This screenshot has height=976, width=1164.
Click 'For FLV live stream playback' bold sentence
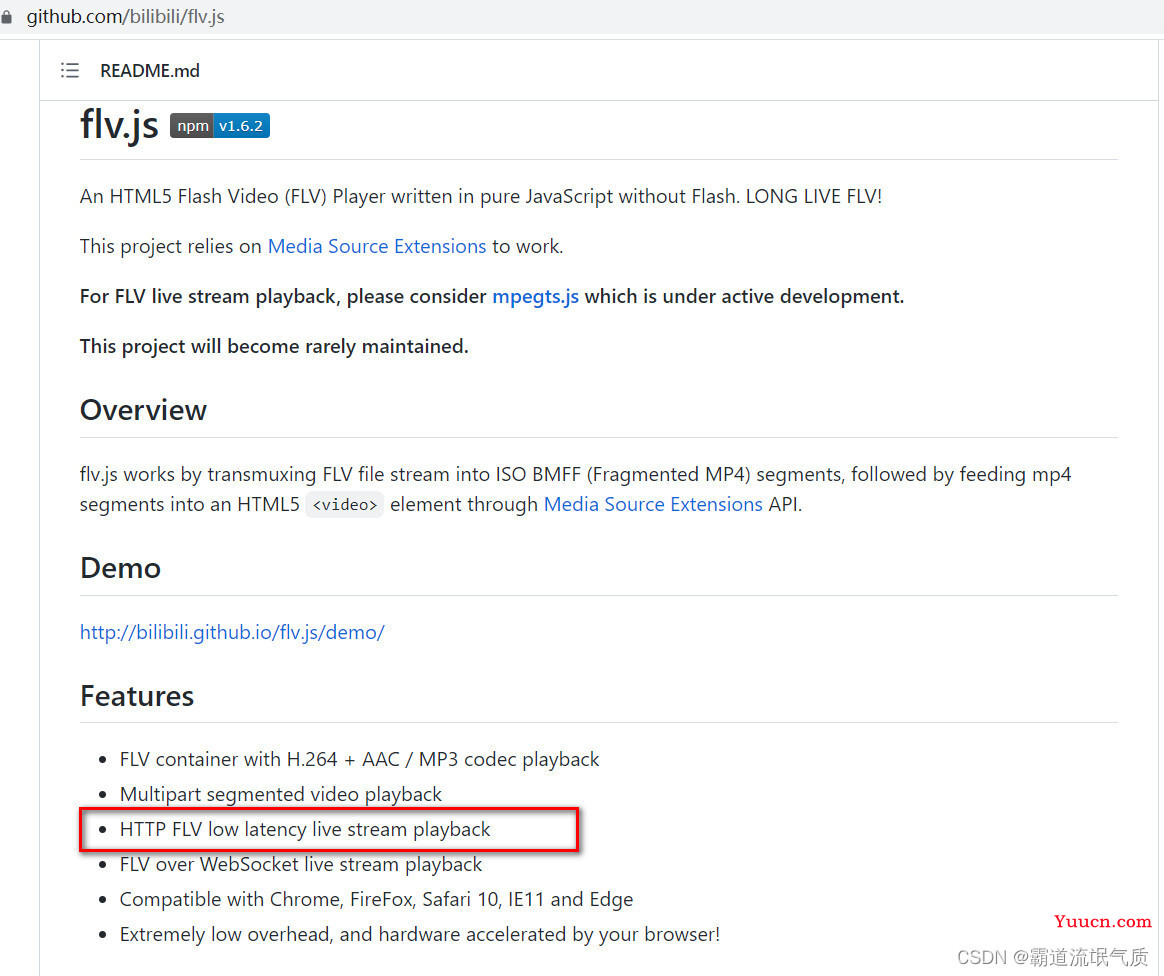(x=492, y=296)
